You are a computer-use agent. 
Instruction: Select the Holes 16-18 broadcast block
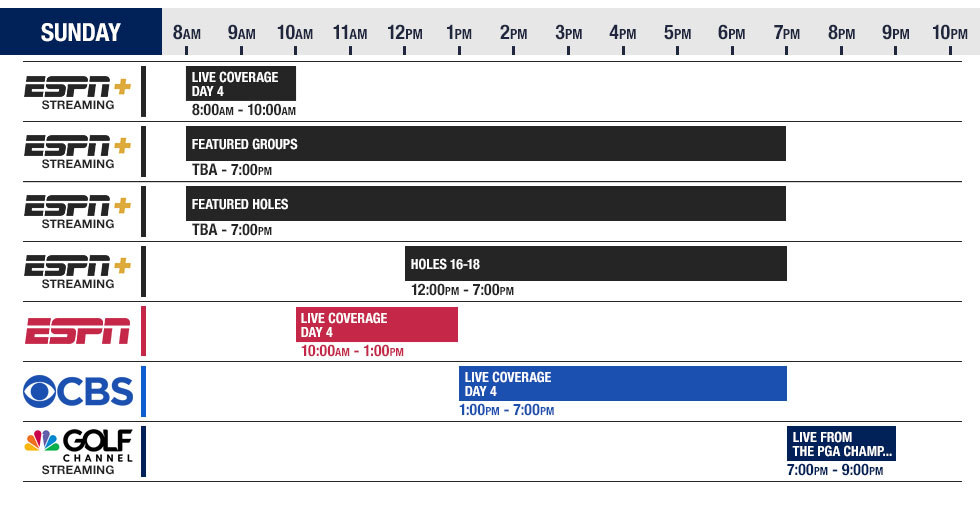point(595,264)
